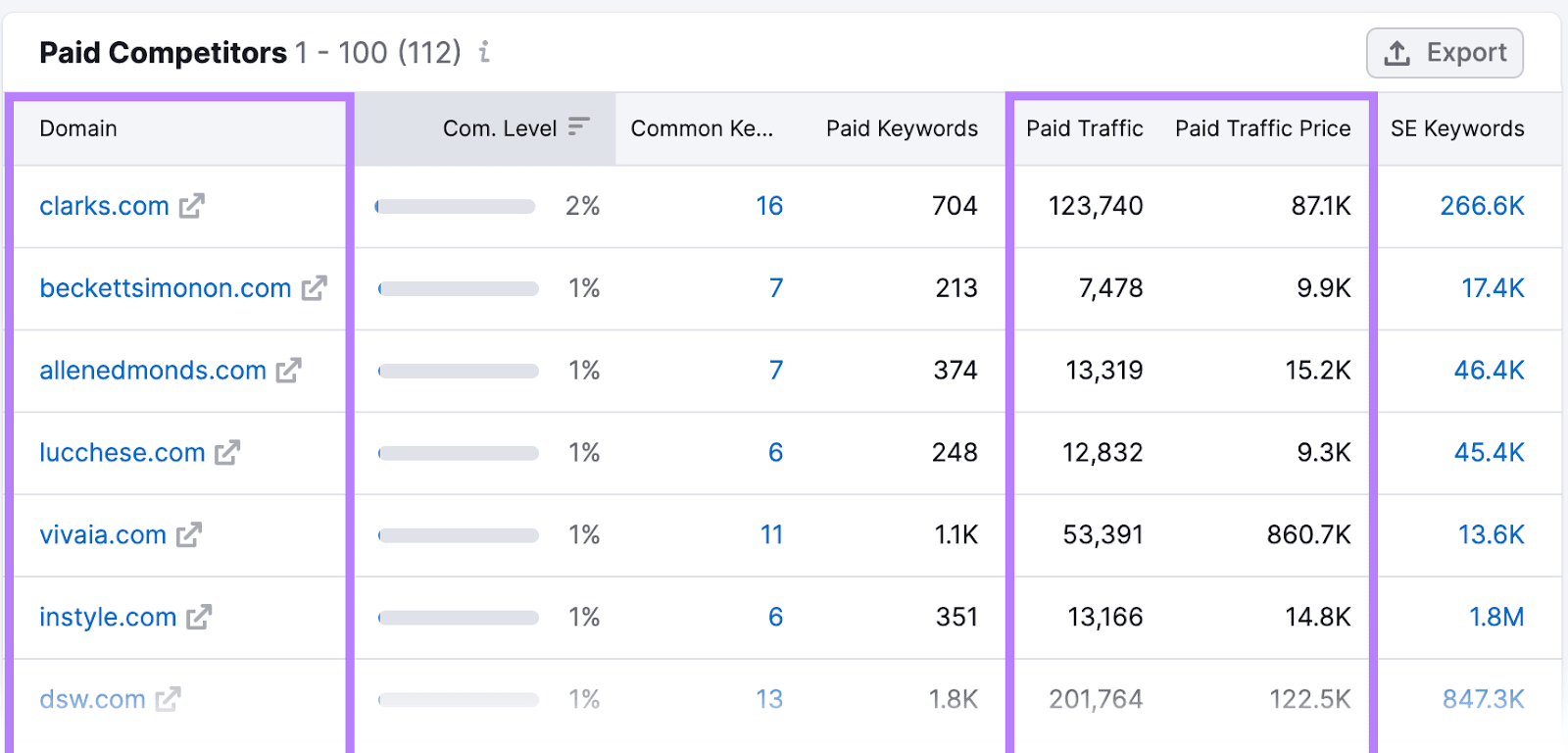Image resolution: width=1568 pixels, height=753 pixels.
Task: Open lucchese.com external link icon
Action: (228, 453)
